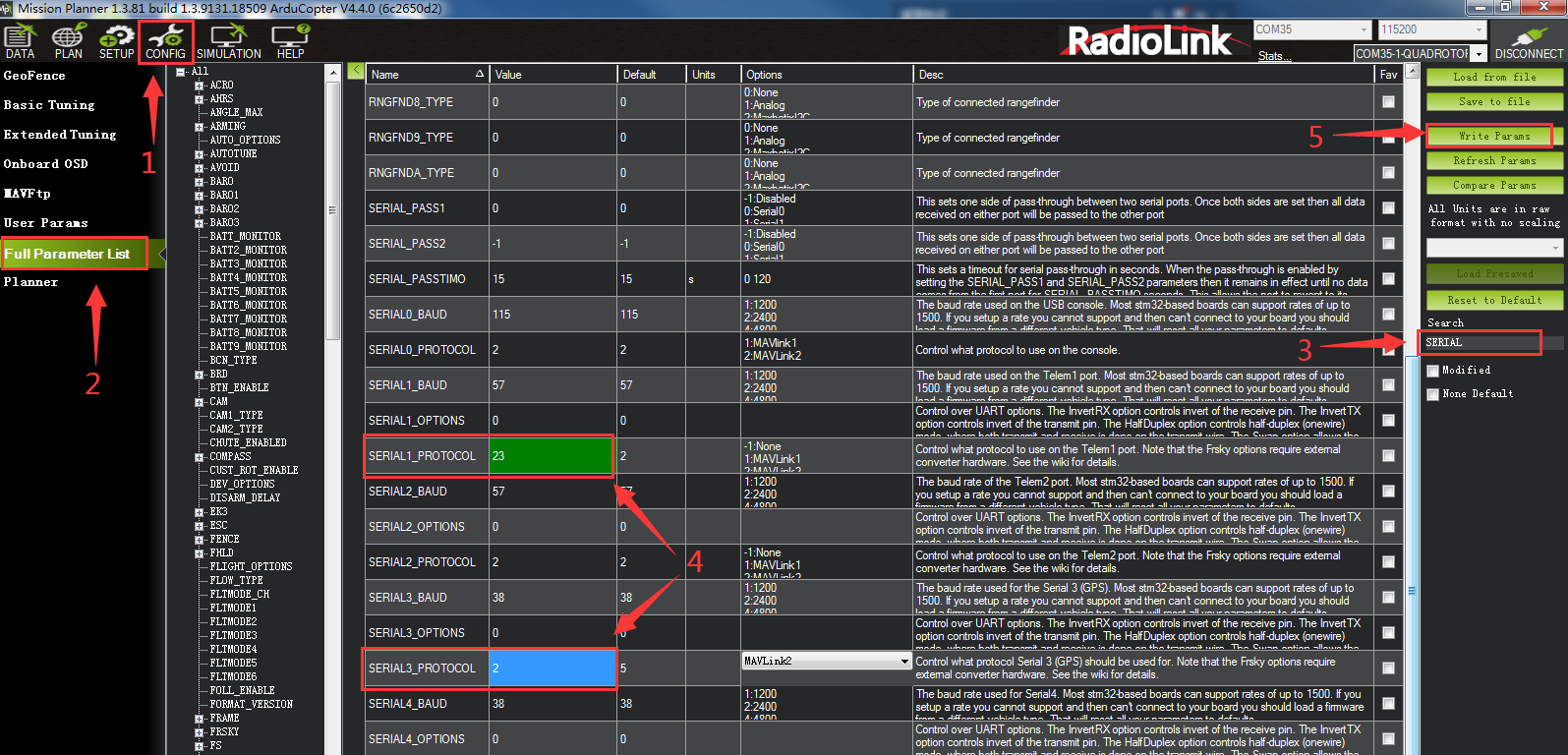This screenshot has height=755, width=1568.
Task: Open the MAVFtp page
Action: pyautogui.click(x=27, y=194)
